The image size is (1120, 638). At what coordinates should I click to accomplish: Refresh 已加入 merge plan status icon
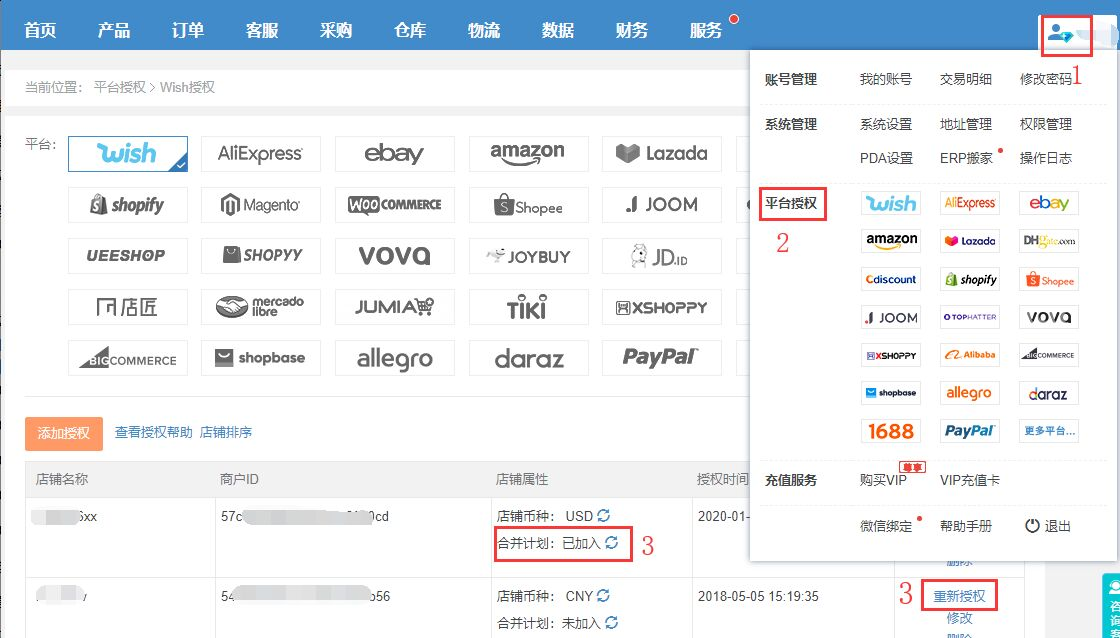[x=611, y=542]
